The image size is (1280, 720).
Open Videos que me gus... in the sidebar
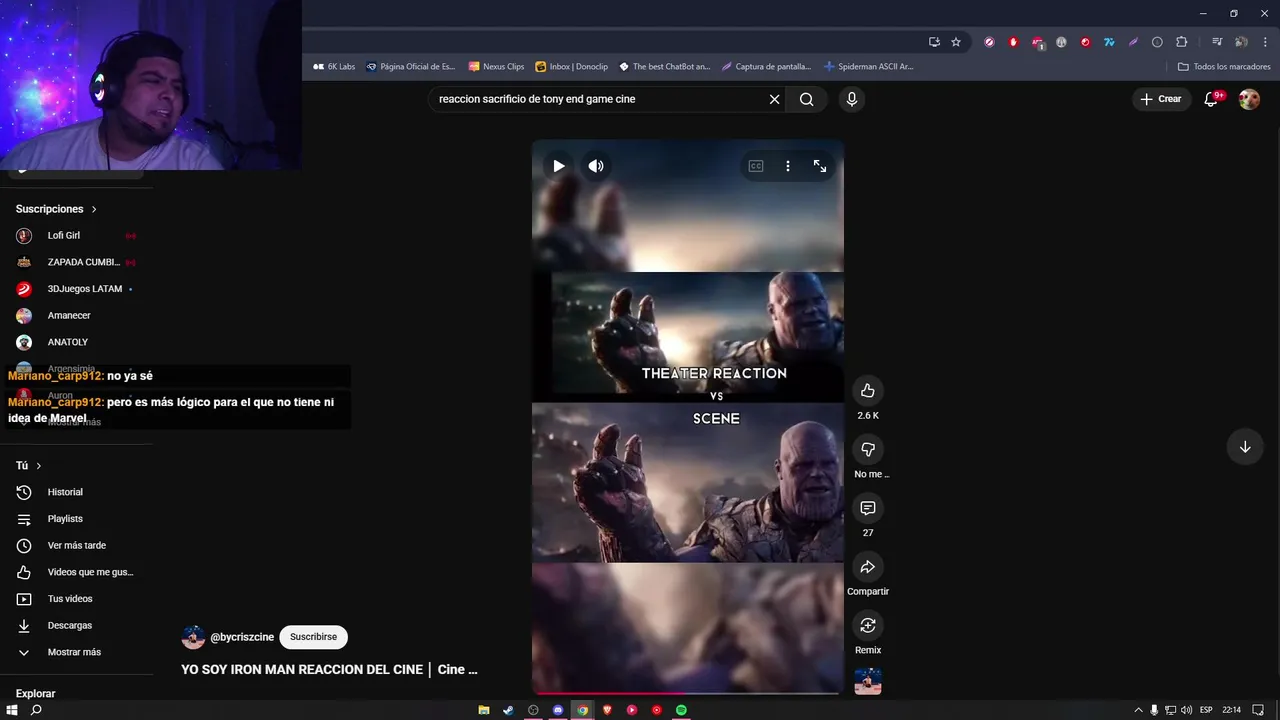[76, 572]
